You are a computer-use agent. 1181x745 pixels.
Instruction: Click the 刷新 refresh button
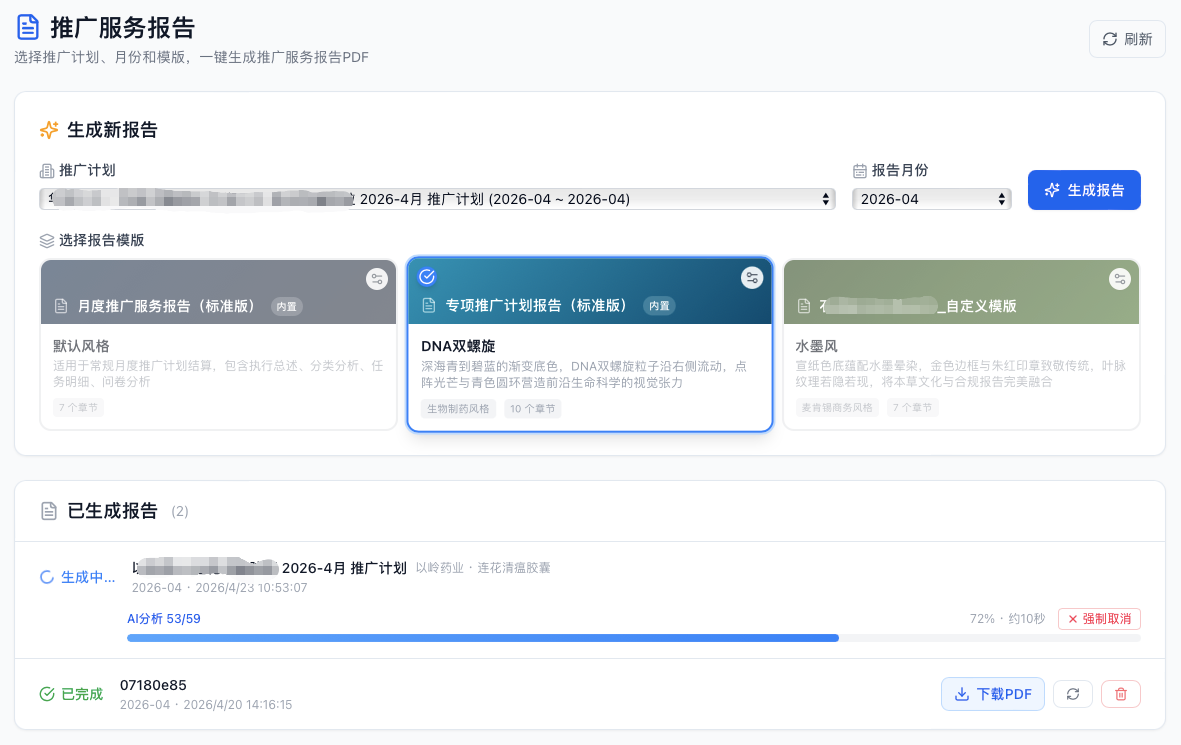[x=1127, y=39]
